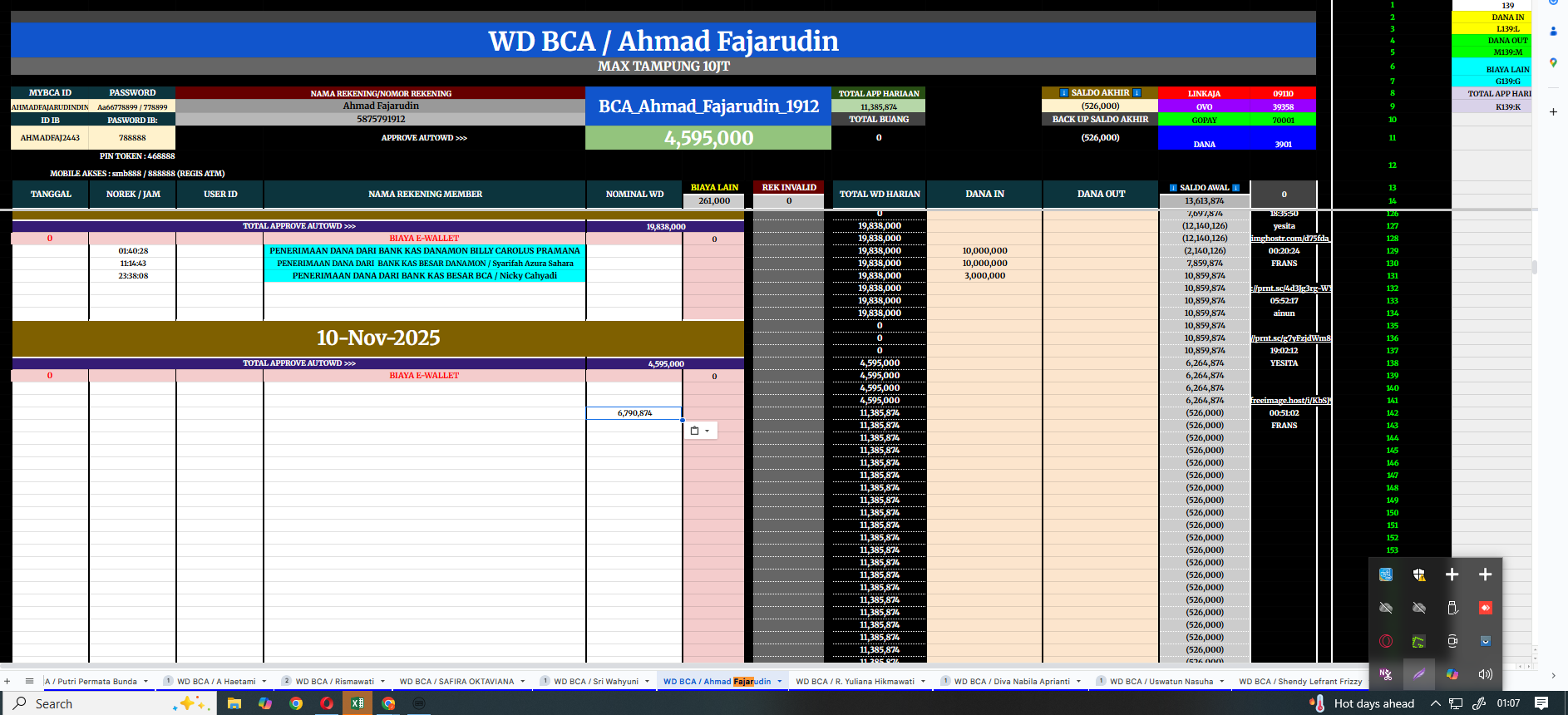This screenshot has width=1568, height=715.
Task: Open dropdown arrow on A Haetami tab
Action: tap(264, 681)
